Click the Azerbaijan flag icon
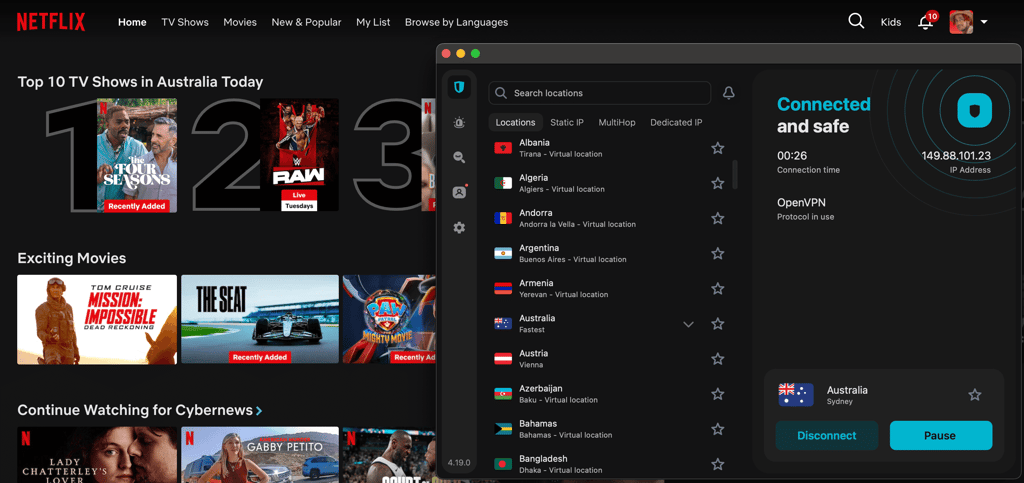 tap(503, 394)
